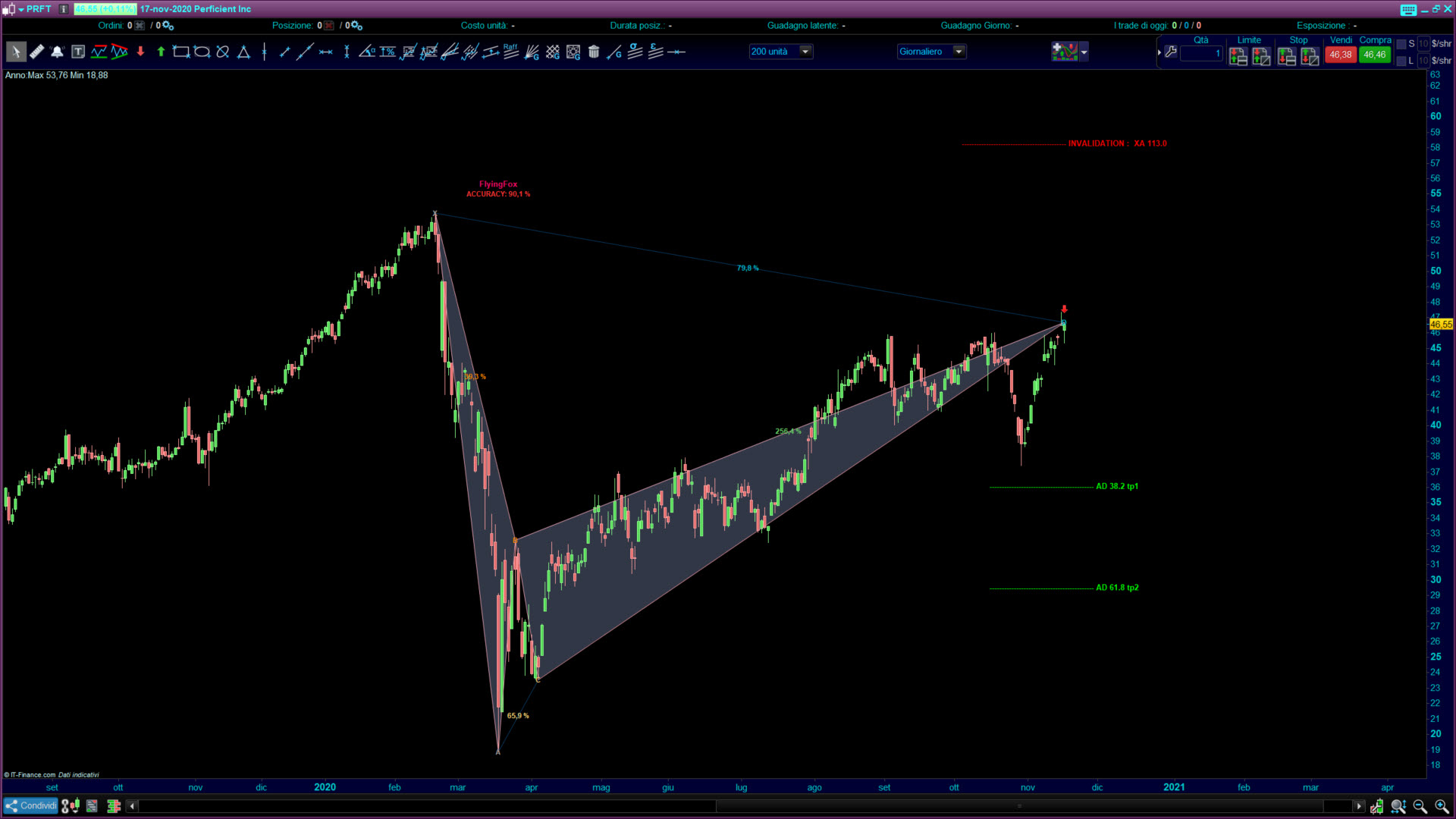The width and height of the screenshot is (1456, 819).
Task: Select the triangle shape tool
Action: coord(243,52)
